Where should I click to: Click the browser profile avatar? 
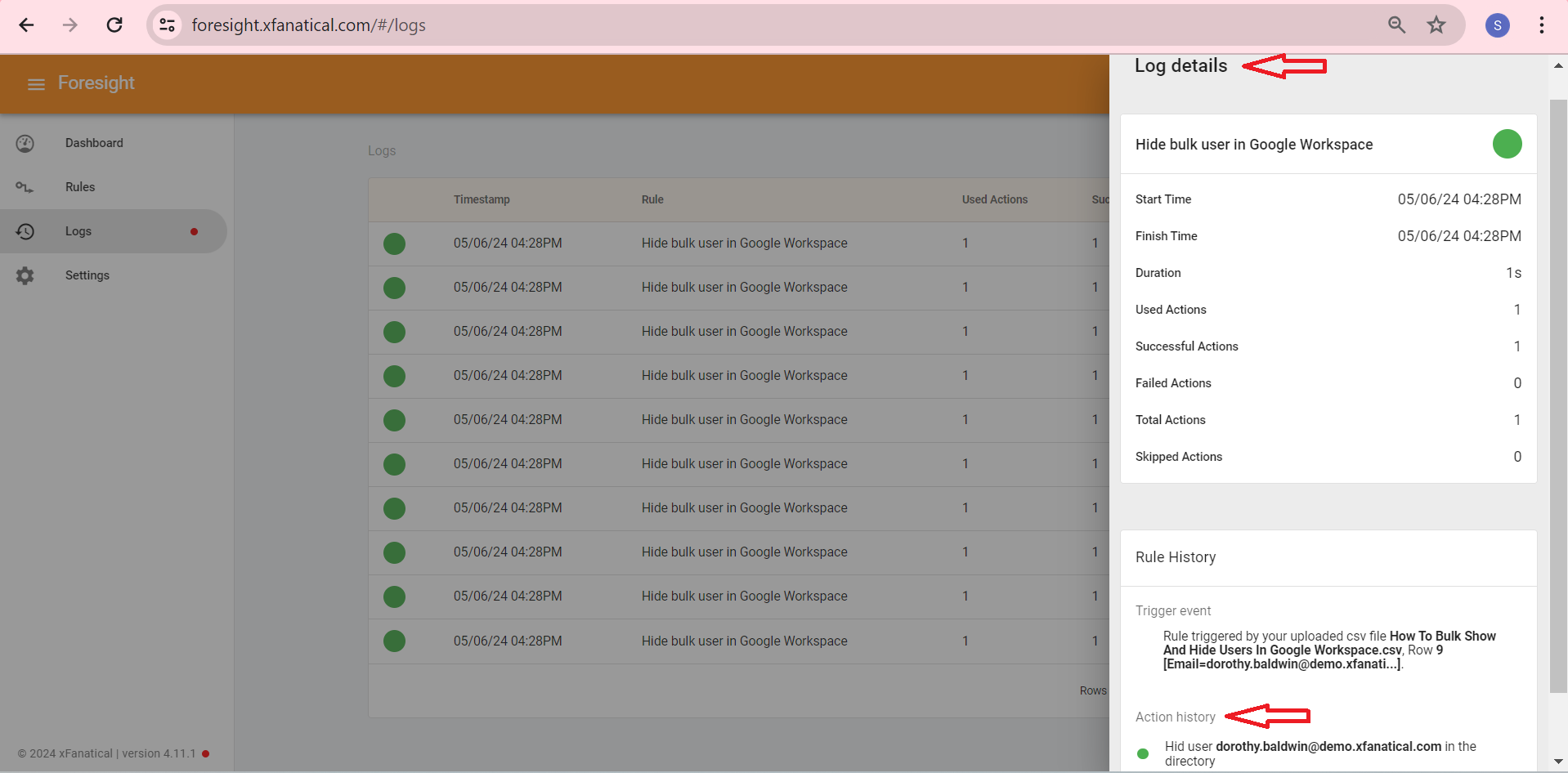(x=1497, y=25)
